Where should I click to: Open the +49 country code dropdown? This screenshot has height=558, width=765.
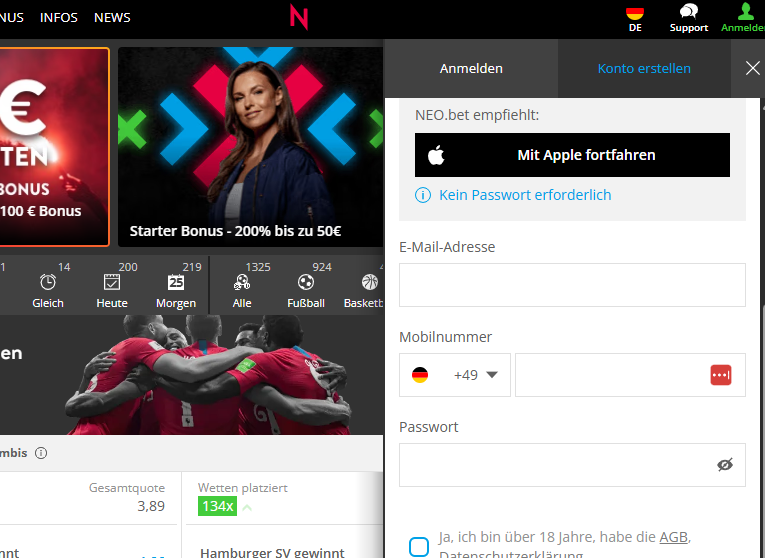click(x=455, y=375)
